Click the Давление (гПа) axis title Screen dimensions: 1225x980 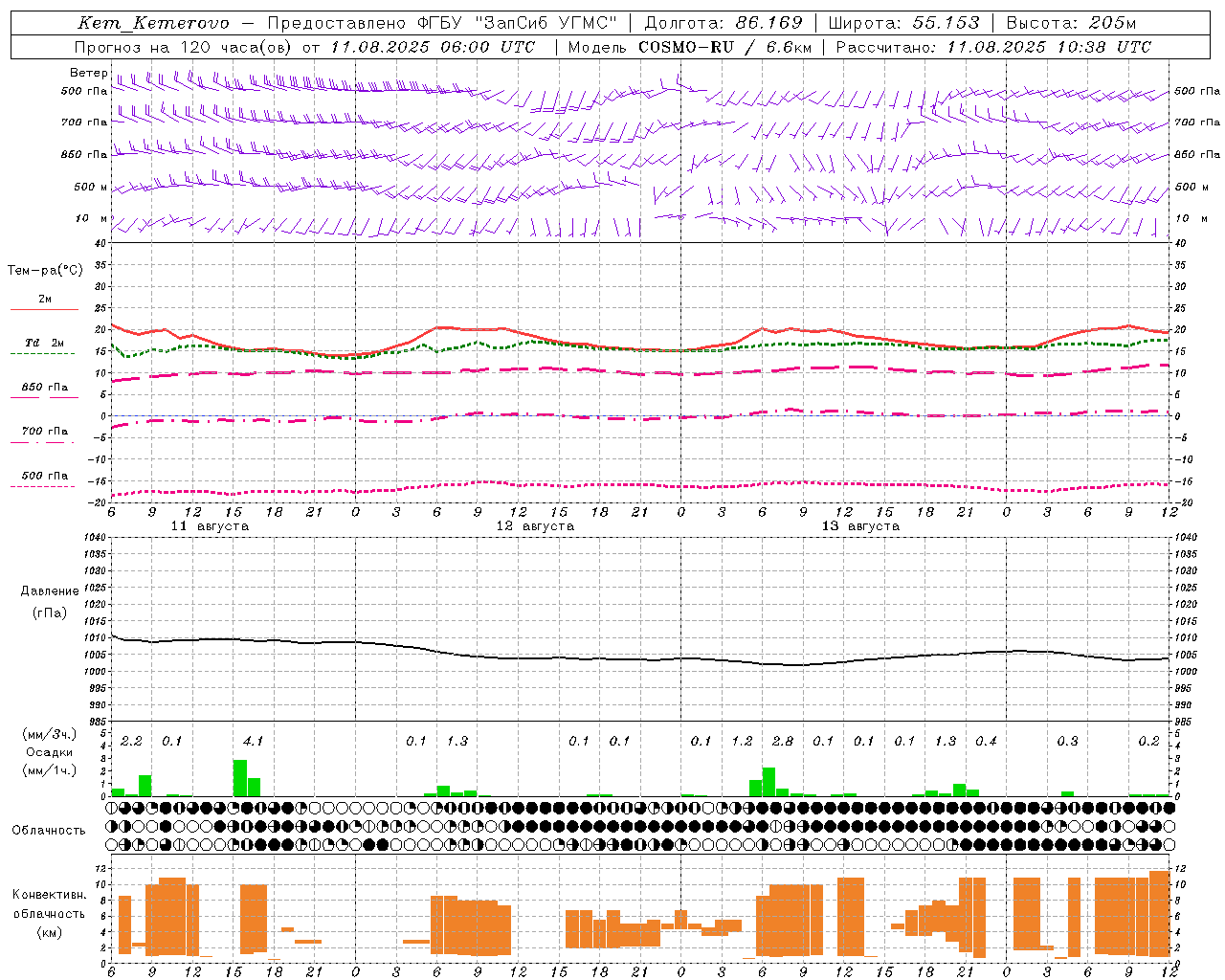(48, 602)
